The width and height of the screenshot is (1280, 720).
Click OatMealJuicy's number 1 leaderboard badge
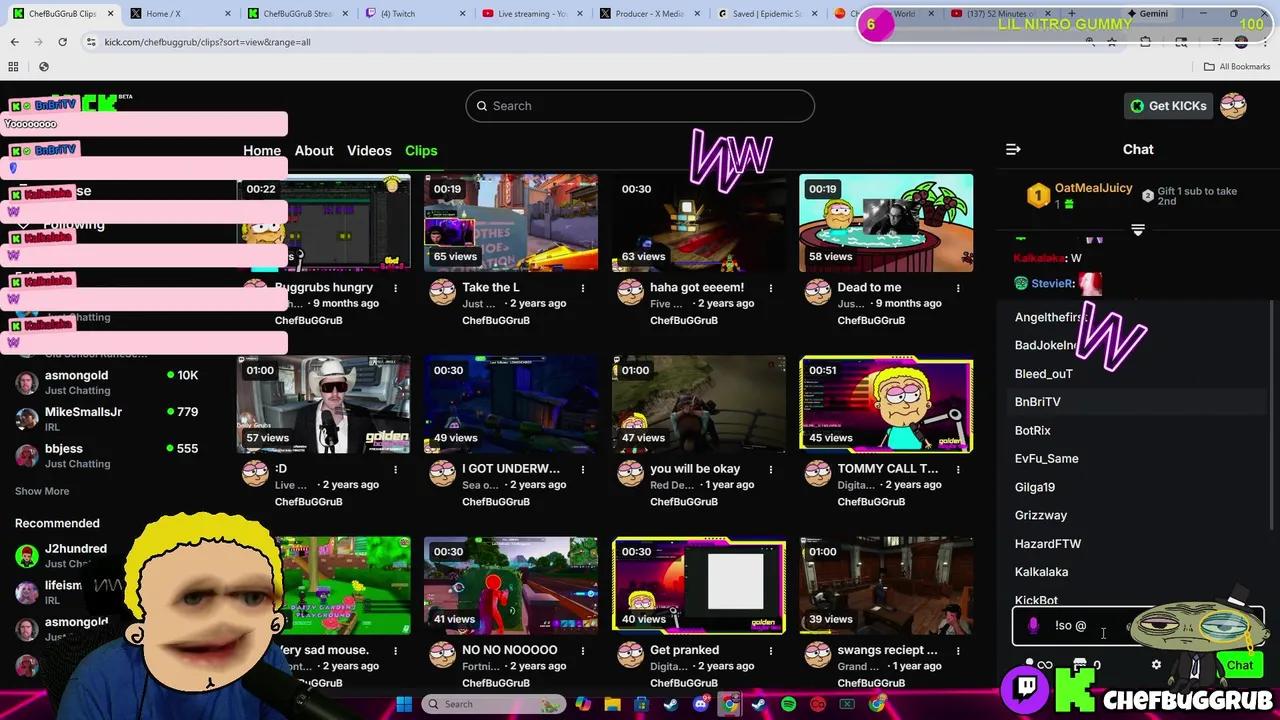[1038, 195]
